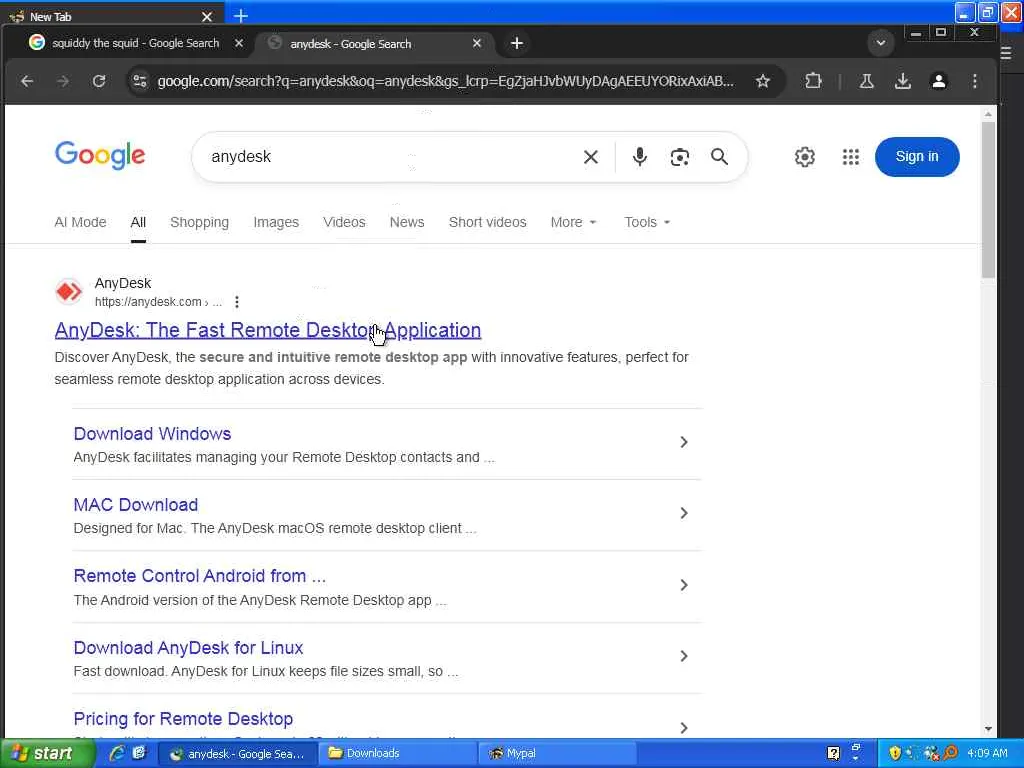Viewport: 1024px width, 768px height.
Task: Submit the search with the magnifier icon
Action: click(x=719, y=157)
